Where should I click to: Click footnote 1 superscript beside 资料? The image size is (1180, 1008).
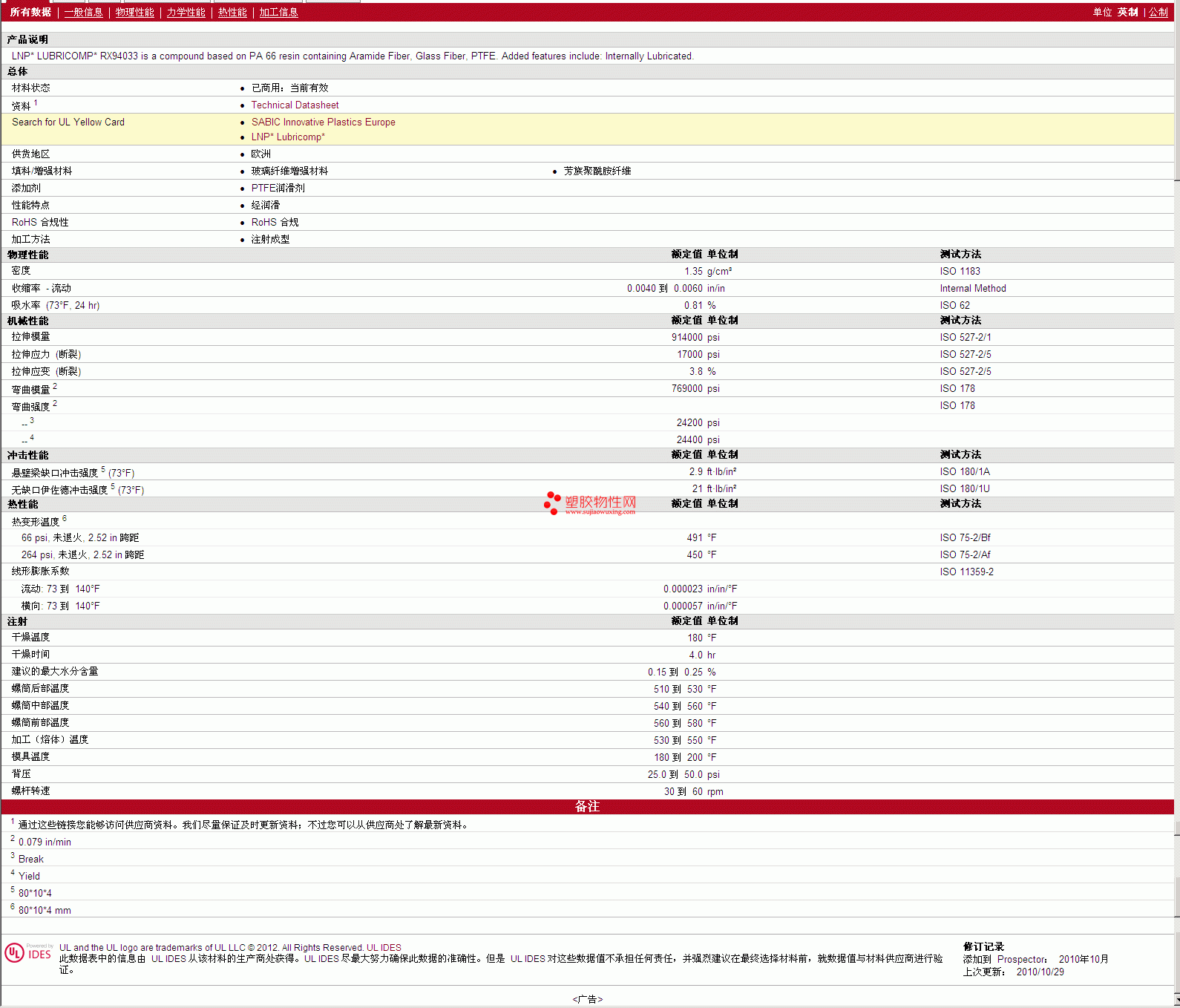coord(36,103)
